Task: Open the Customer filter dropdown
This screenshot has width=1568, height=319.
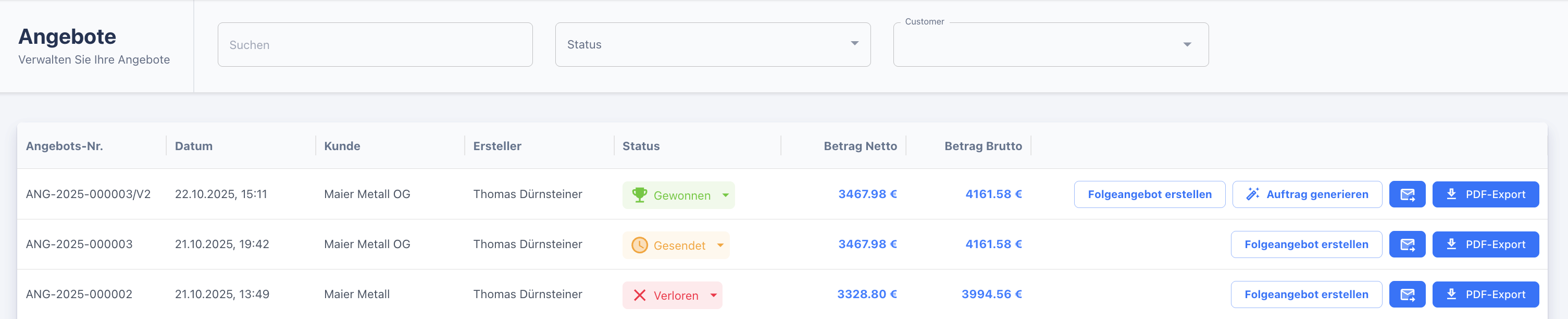Action: (1050, 44)
